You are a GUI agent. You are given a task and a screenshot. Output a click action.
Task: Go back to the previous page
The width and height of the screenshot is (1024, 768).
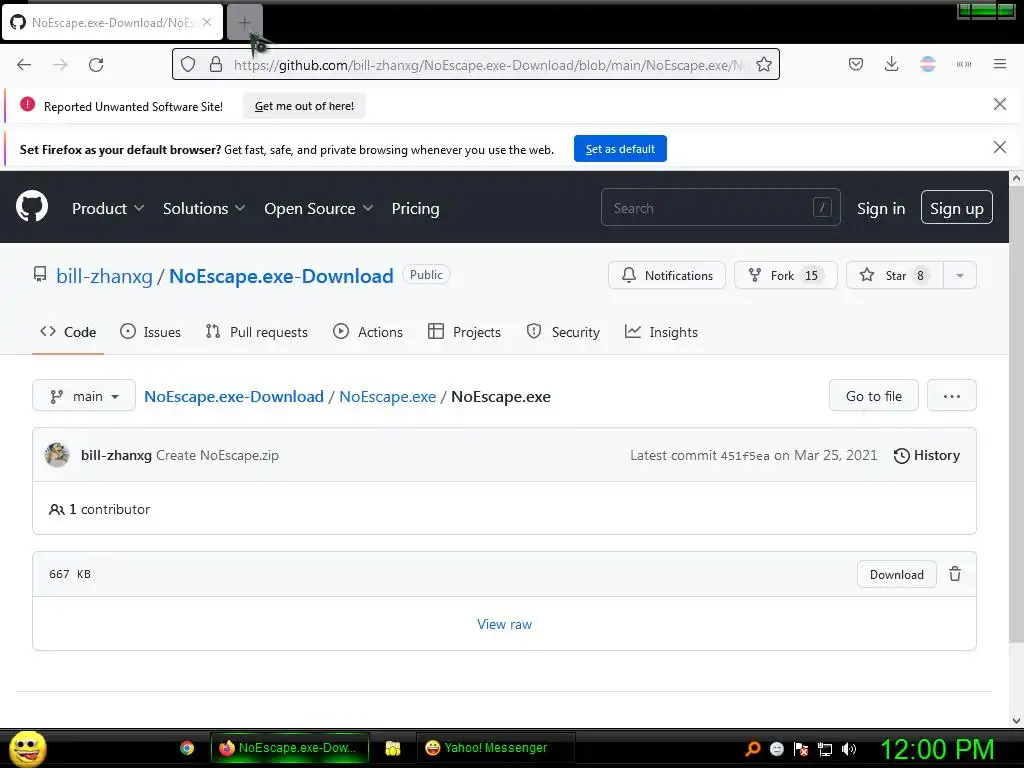24,64
